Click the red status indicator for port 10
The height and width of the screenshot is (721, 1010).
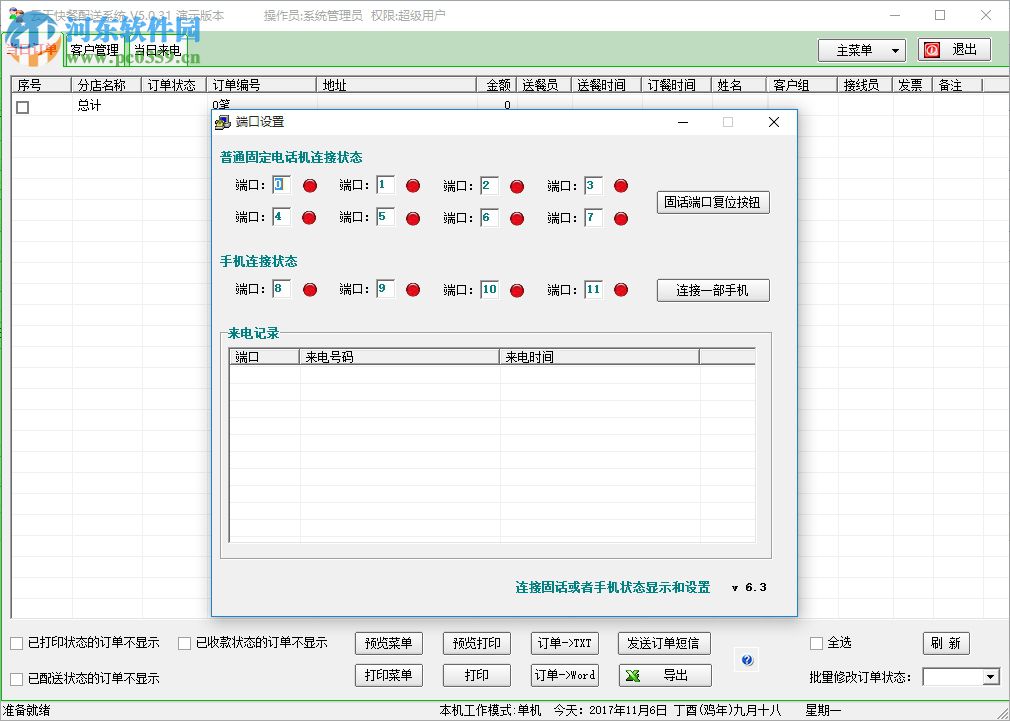coord(517,291)
